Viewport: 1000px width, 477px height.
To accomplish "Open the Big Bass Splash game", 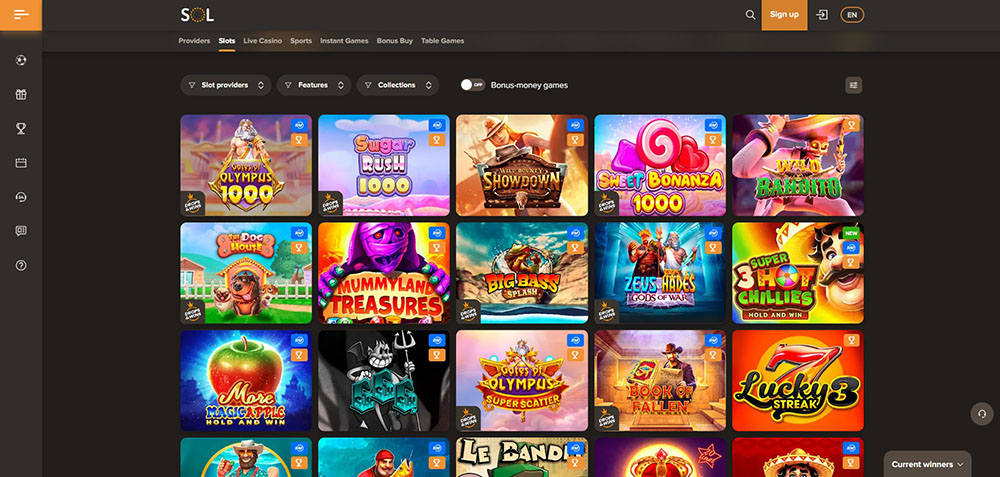I will [522, 273].
